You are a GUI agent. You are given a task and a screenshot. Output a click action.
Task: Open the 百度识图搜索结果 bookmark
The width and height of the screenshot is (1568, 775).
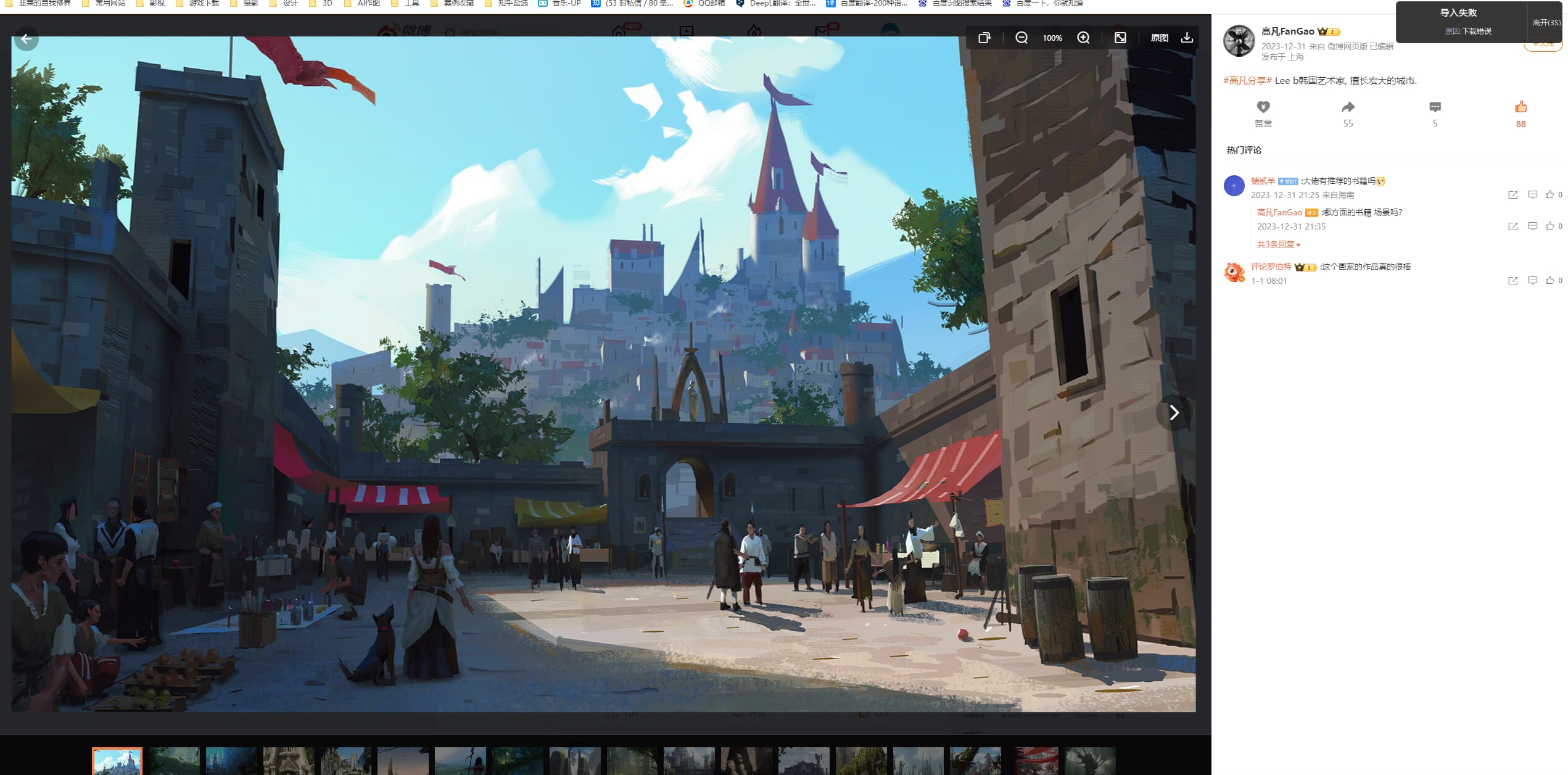[955, 3]
